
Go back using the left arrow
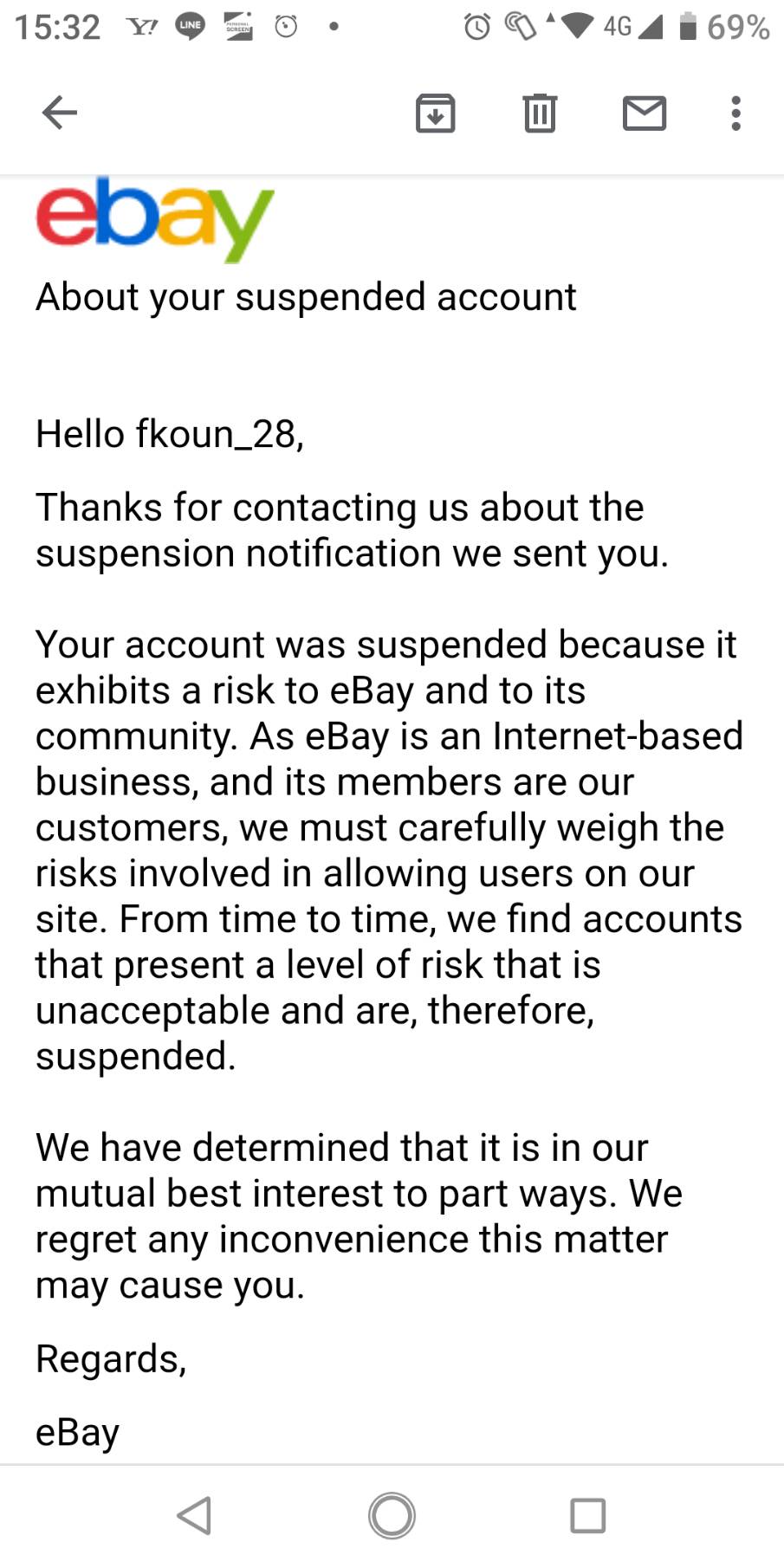pyautogui.click(x=60, y=113)
